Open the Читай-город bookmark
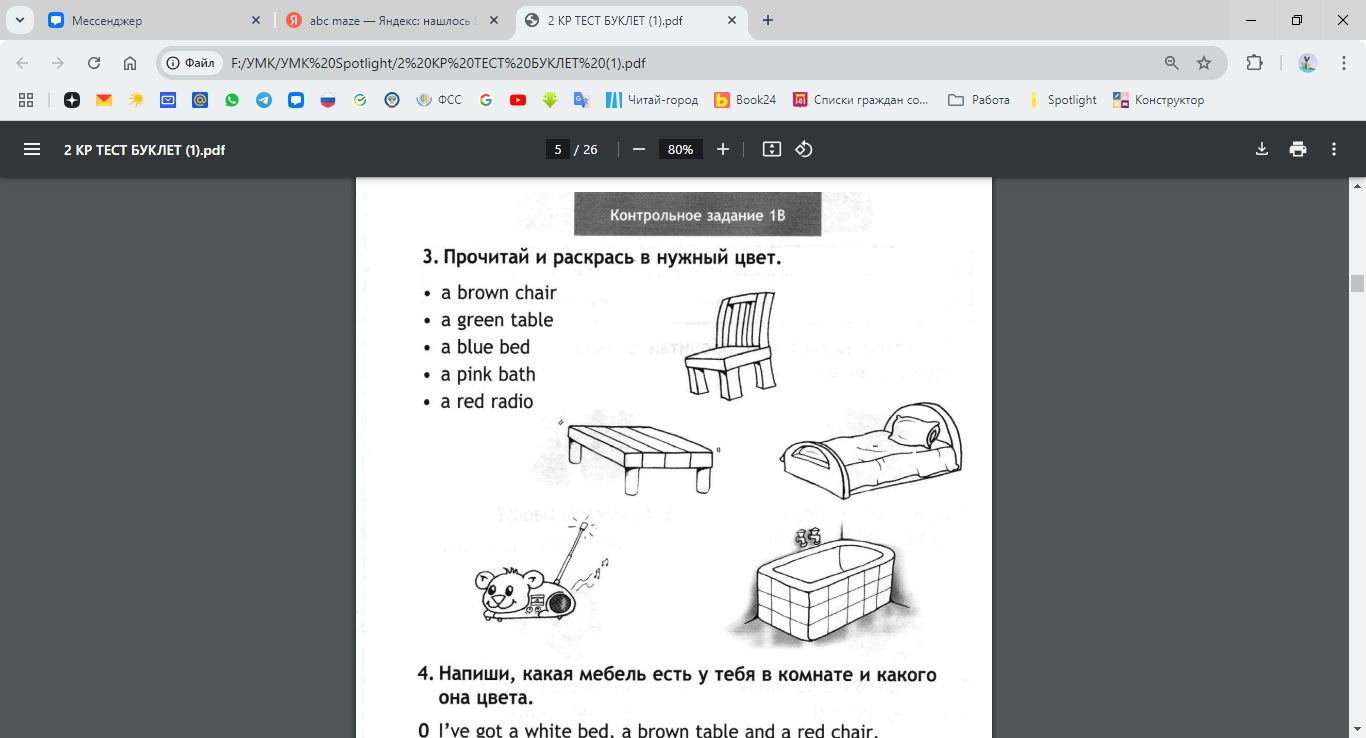The height and width of the screenshot is (738, 1366). [x=651, y=100]
